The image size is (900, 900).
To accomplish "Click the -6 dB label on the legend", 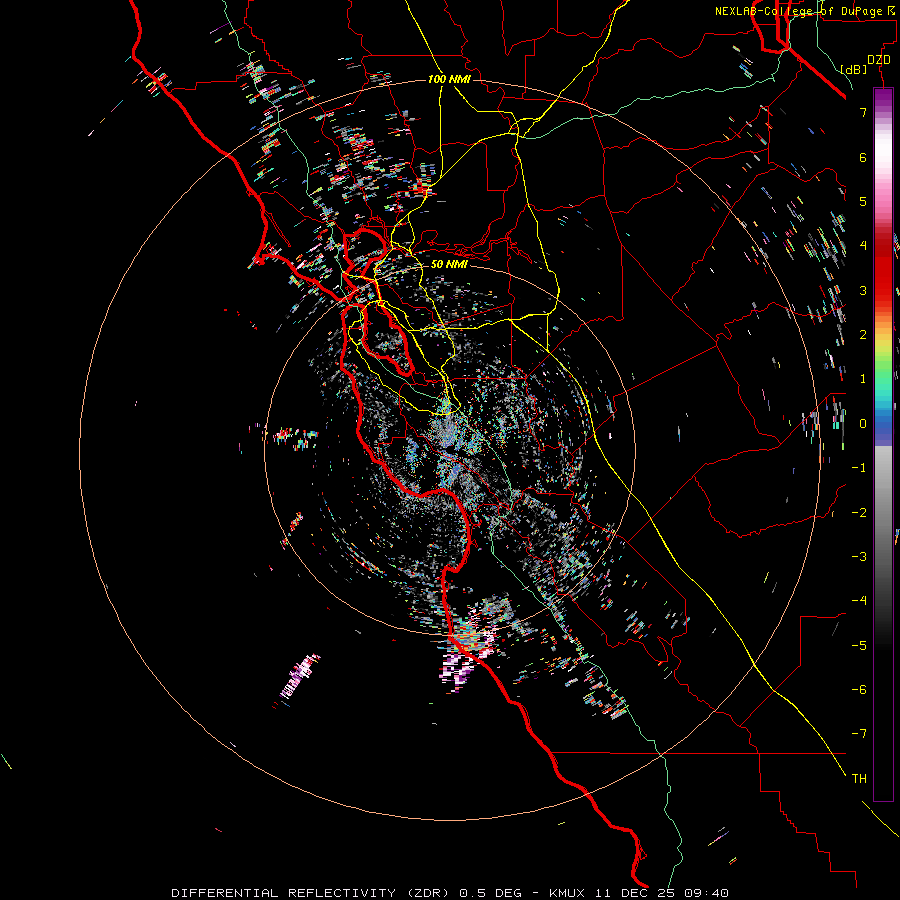I will pos(859,690).
